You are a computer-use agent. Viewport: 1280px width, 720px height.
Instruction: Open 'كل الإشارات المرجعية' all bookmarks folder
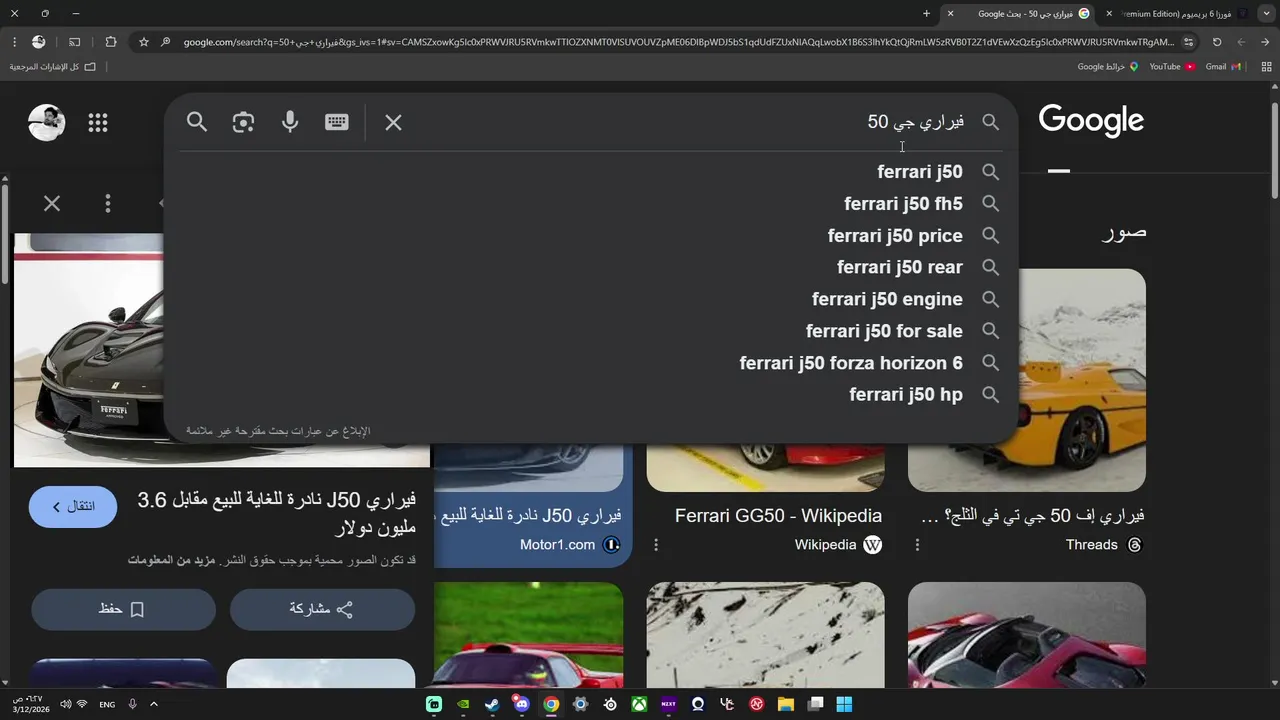[52, 67]
